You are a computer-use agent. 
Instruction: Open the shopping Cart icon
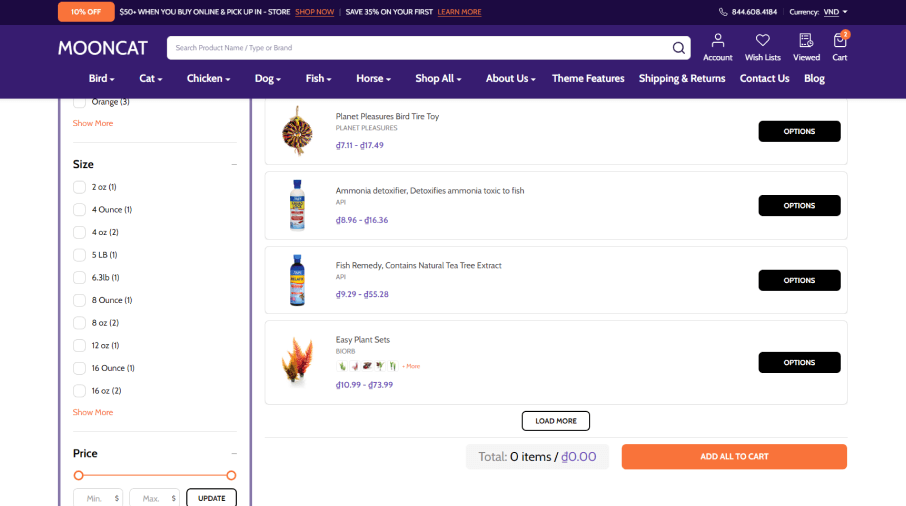pos(840,40)
